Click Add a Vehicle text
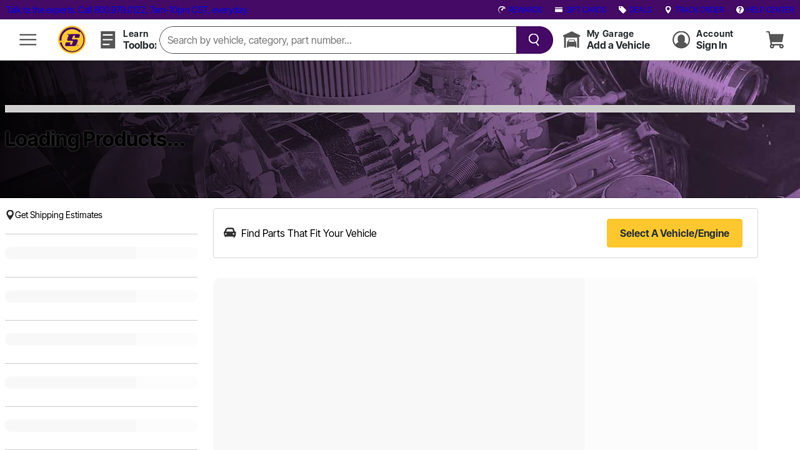 click(618, 46)
